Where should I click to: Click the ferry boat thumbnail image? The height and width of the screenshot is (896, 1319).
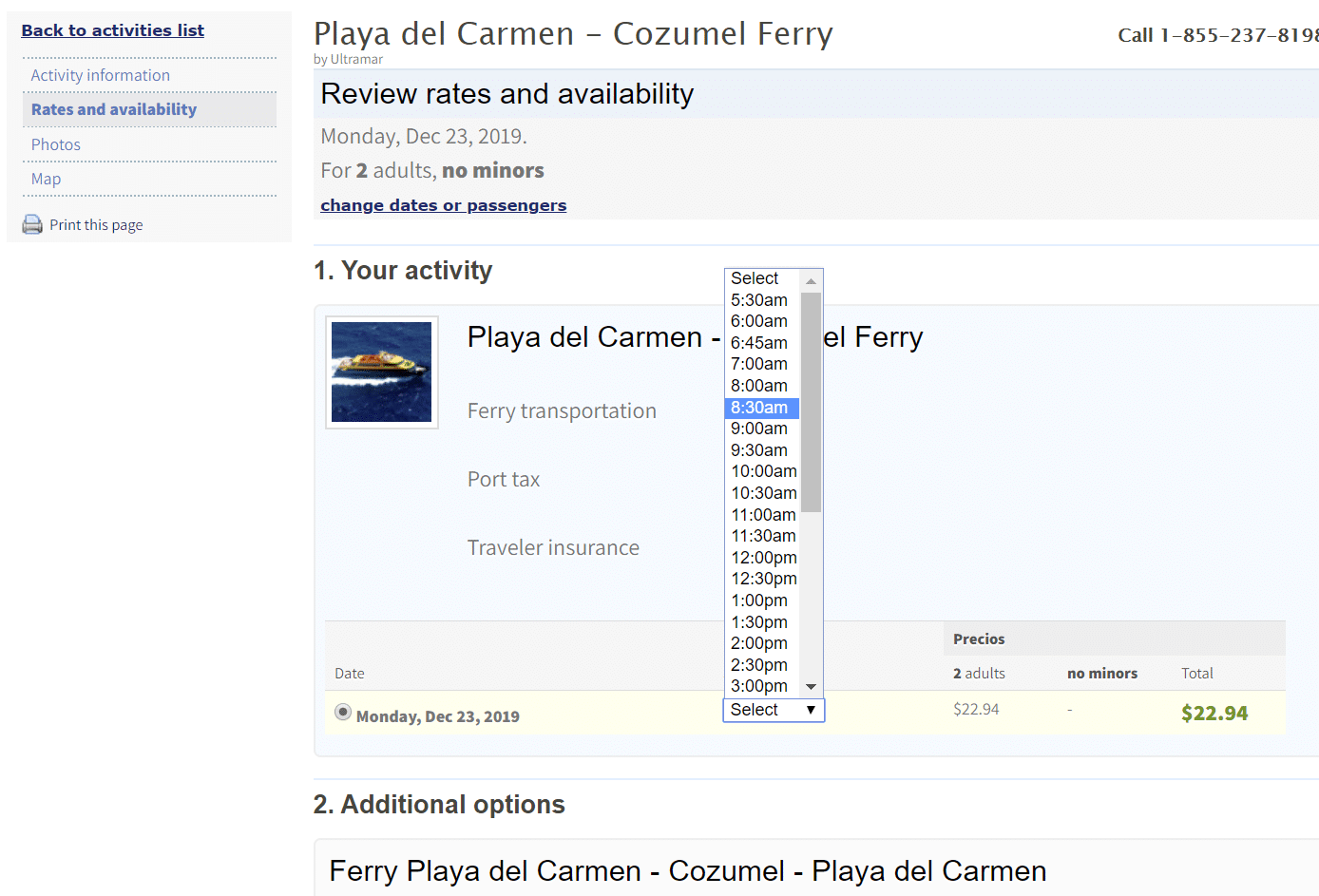point(381,372)
